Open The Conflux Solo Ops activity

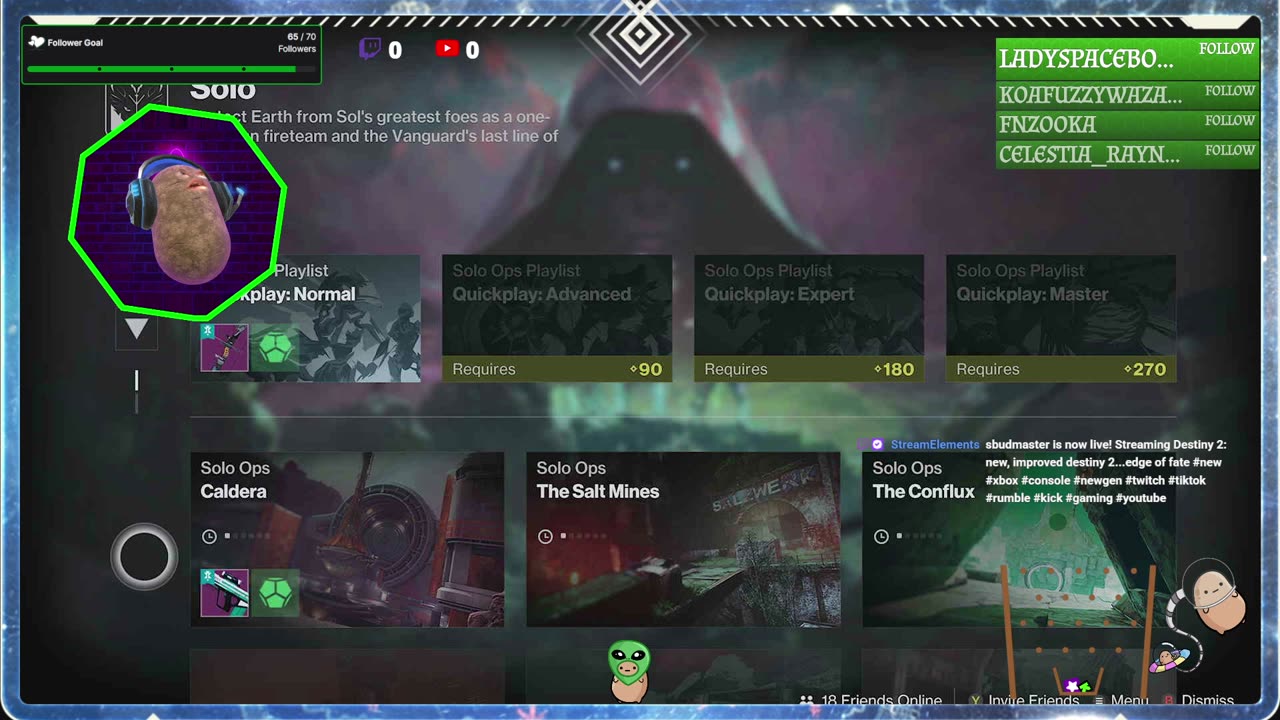1019,539
